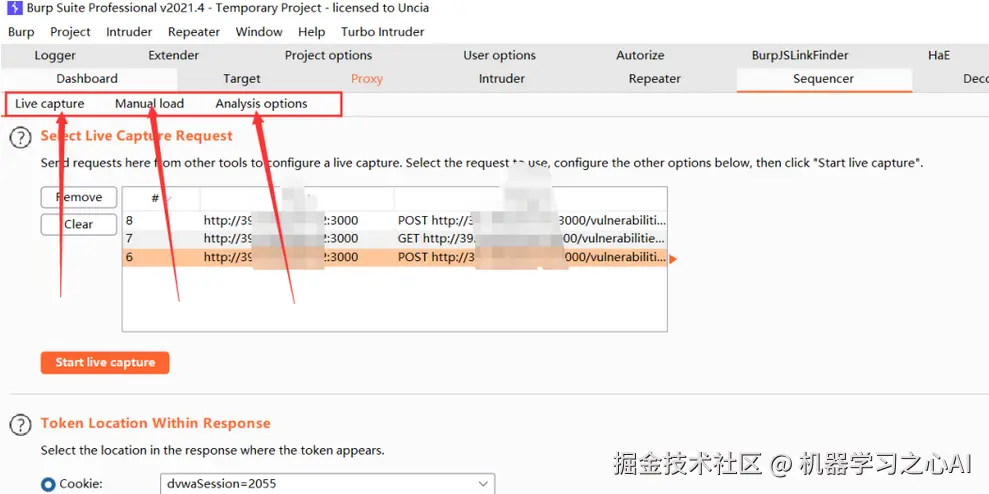Click the Select Live Capture Request heading
Viewport: 989px width, 494px height.
pyautogui.click(x=137, y=136)
